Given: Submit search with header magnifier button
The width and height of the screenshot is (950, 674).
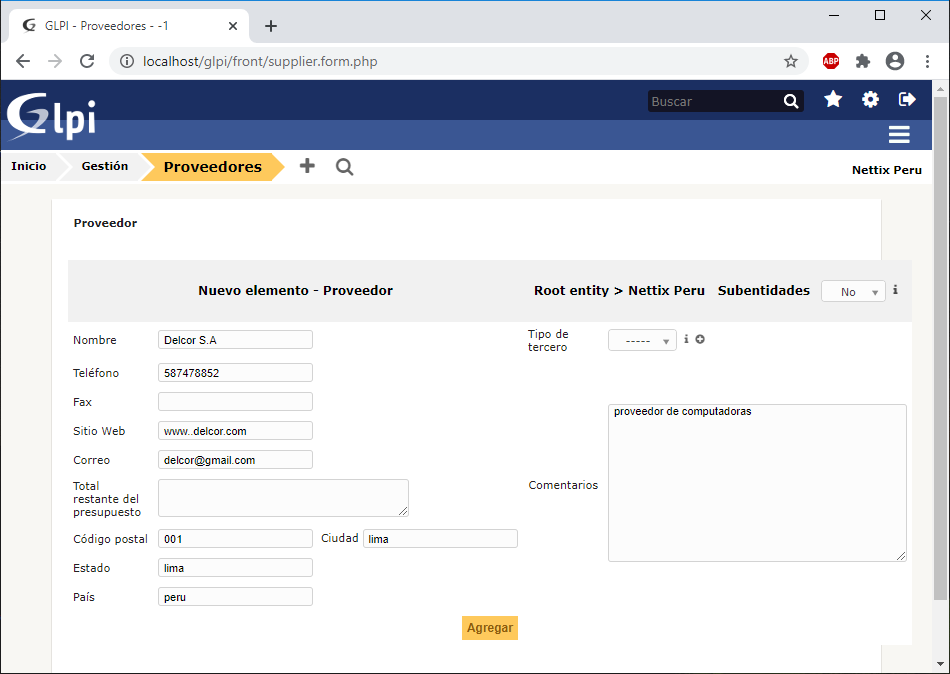Looking at the screenshot, I should (791, 101).
